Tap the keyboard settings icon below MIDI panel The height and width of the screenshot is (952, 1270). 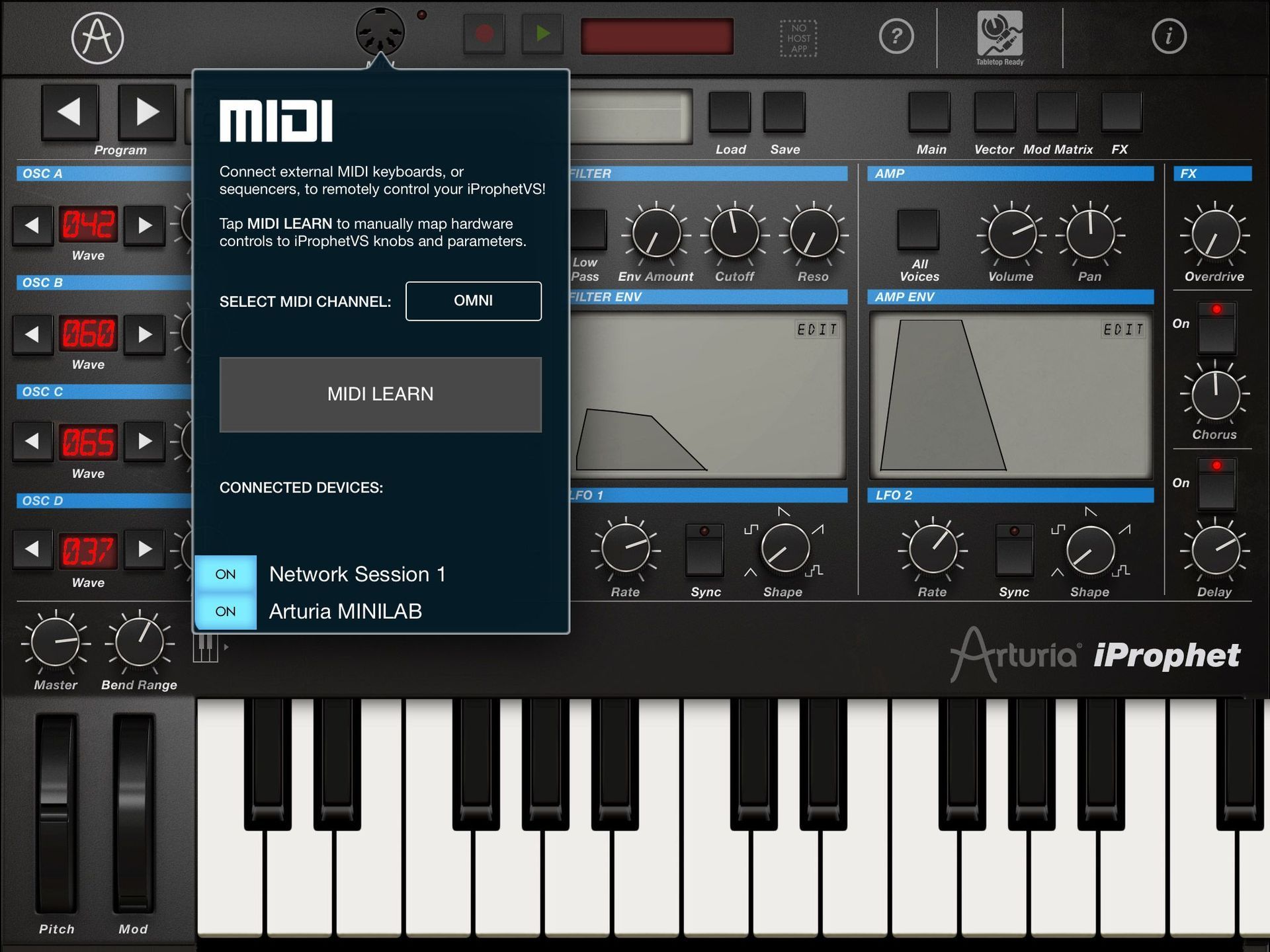(206, 648)
